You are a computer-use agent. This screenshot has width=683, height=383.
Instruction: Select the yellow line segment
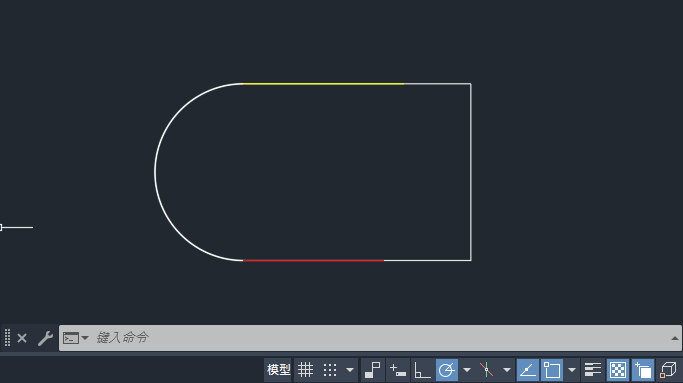tap(323, 84)
